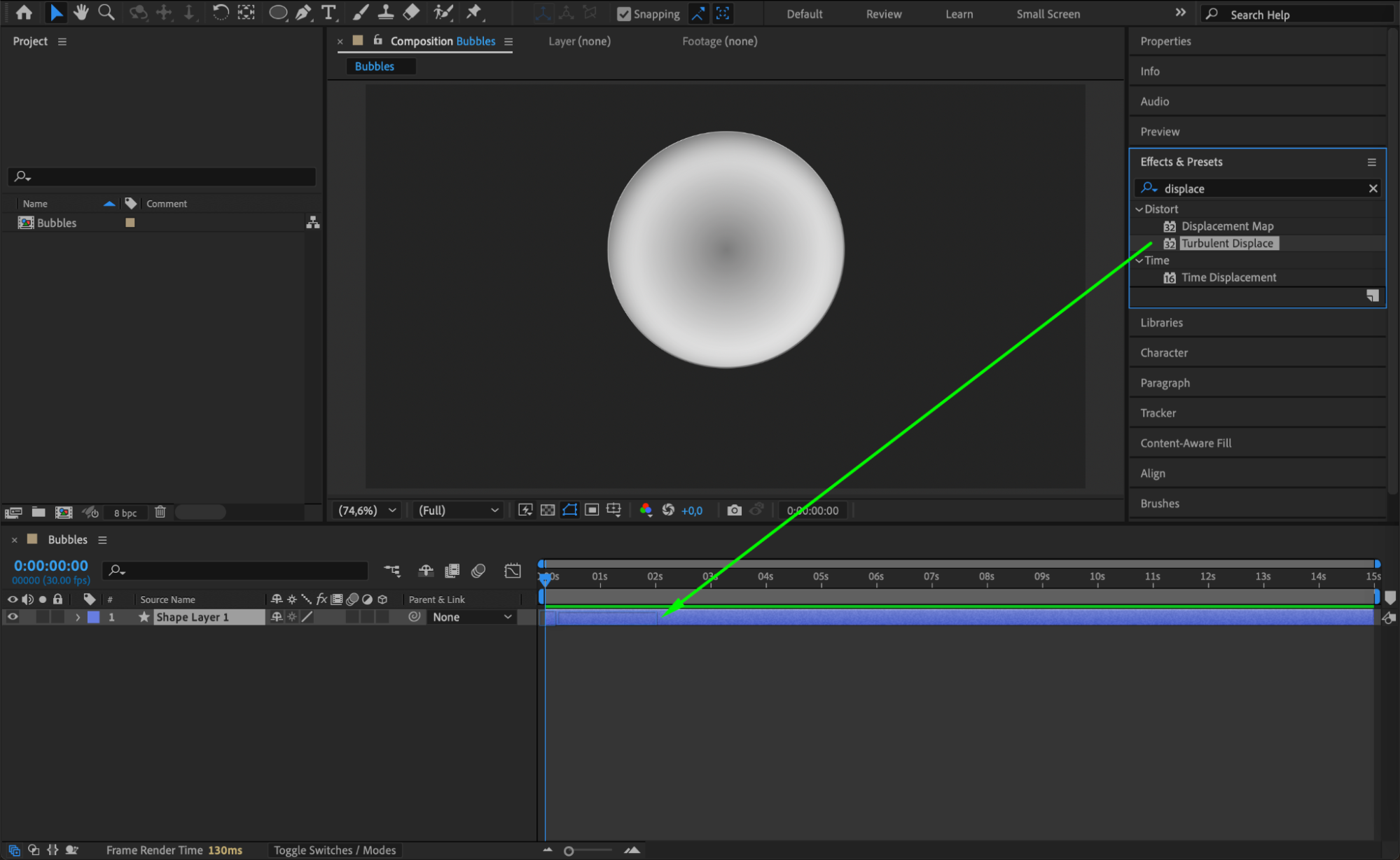Click the Home icon
Screen dimensions: 1400x860
(24, 13)
